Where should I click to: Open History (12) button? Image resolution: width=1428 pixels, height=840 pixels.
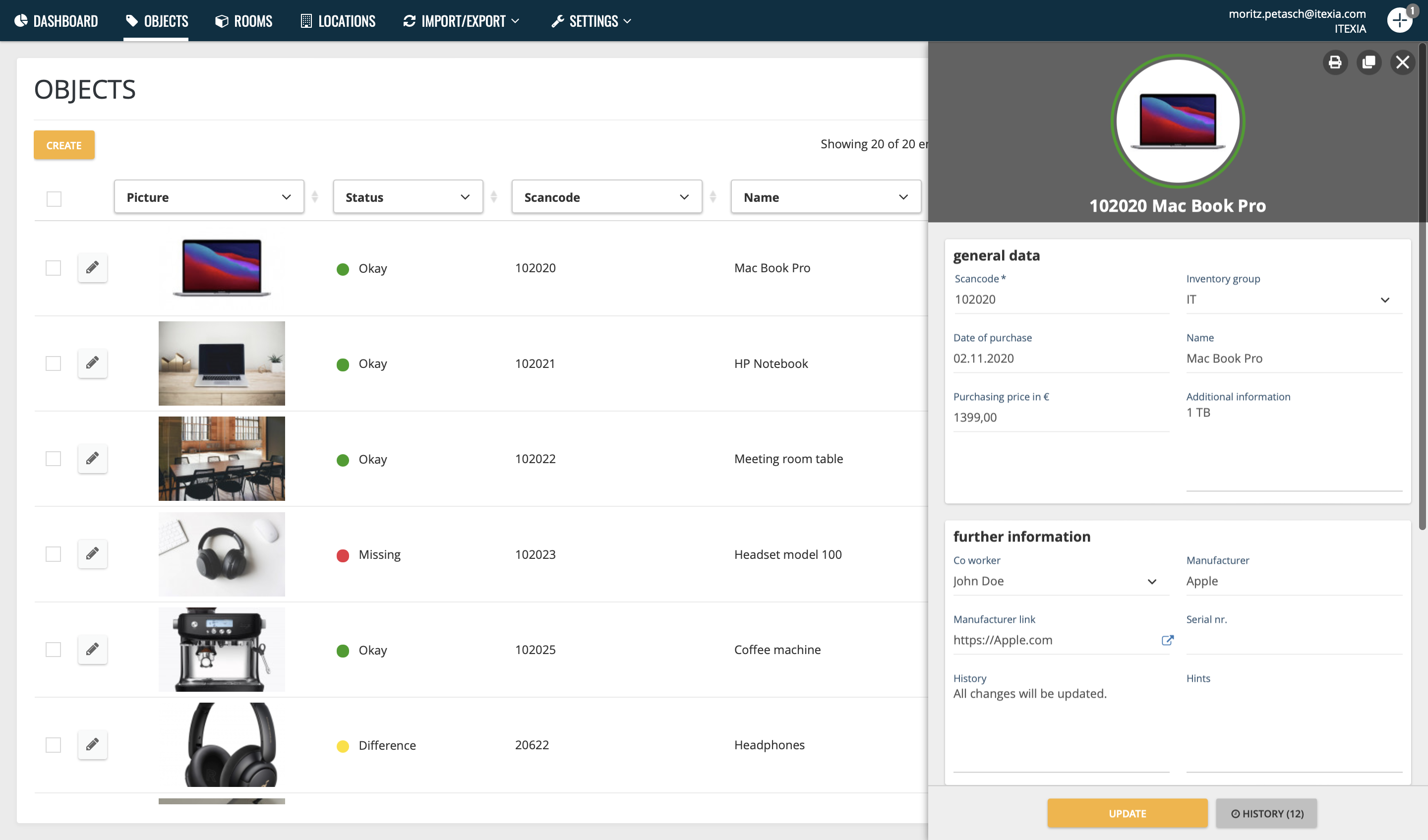[1266, 813]
